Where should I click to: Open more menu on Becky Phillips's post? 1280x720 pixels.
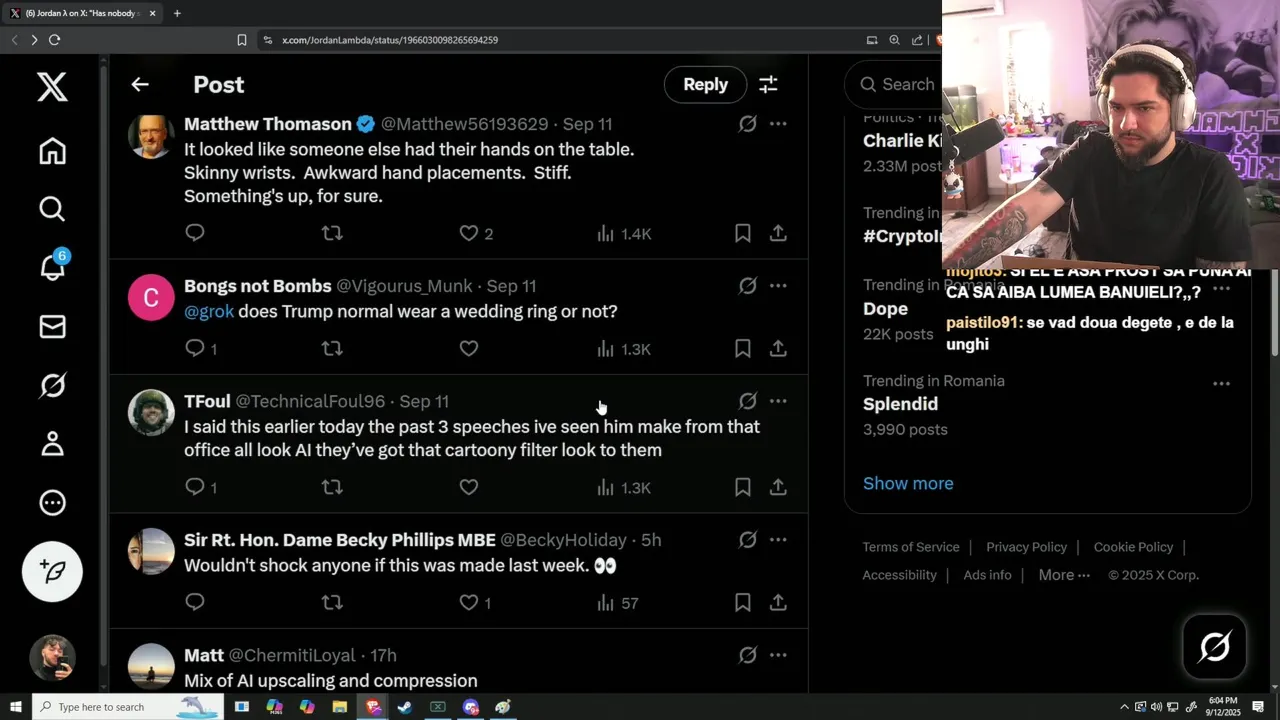pos(778,540)
